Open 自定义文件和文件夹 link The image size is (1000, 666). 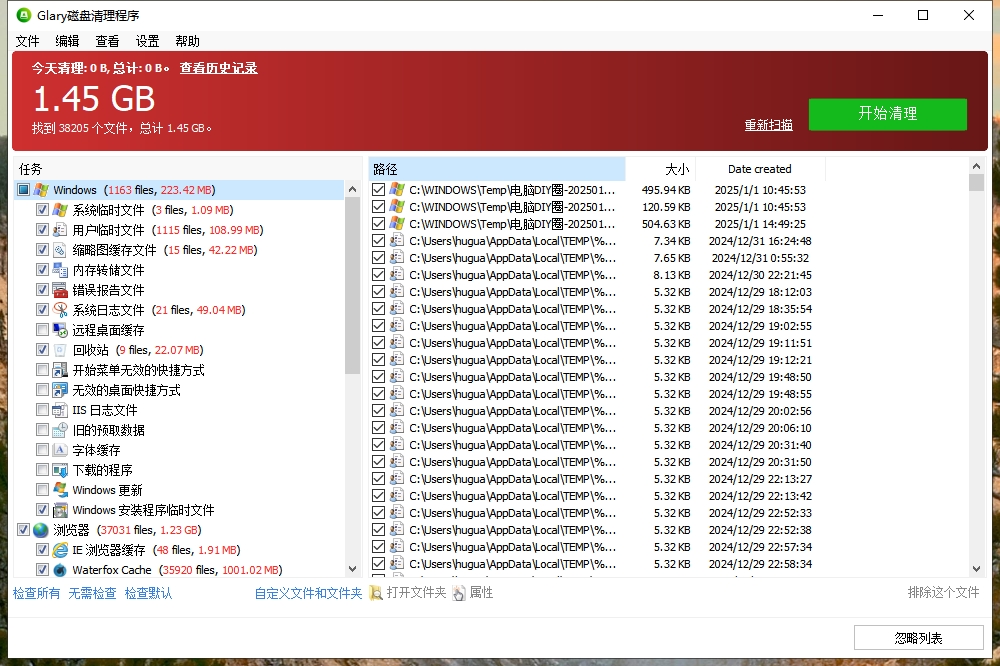(309, 593)
